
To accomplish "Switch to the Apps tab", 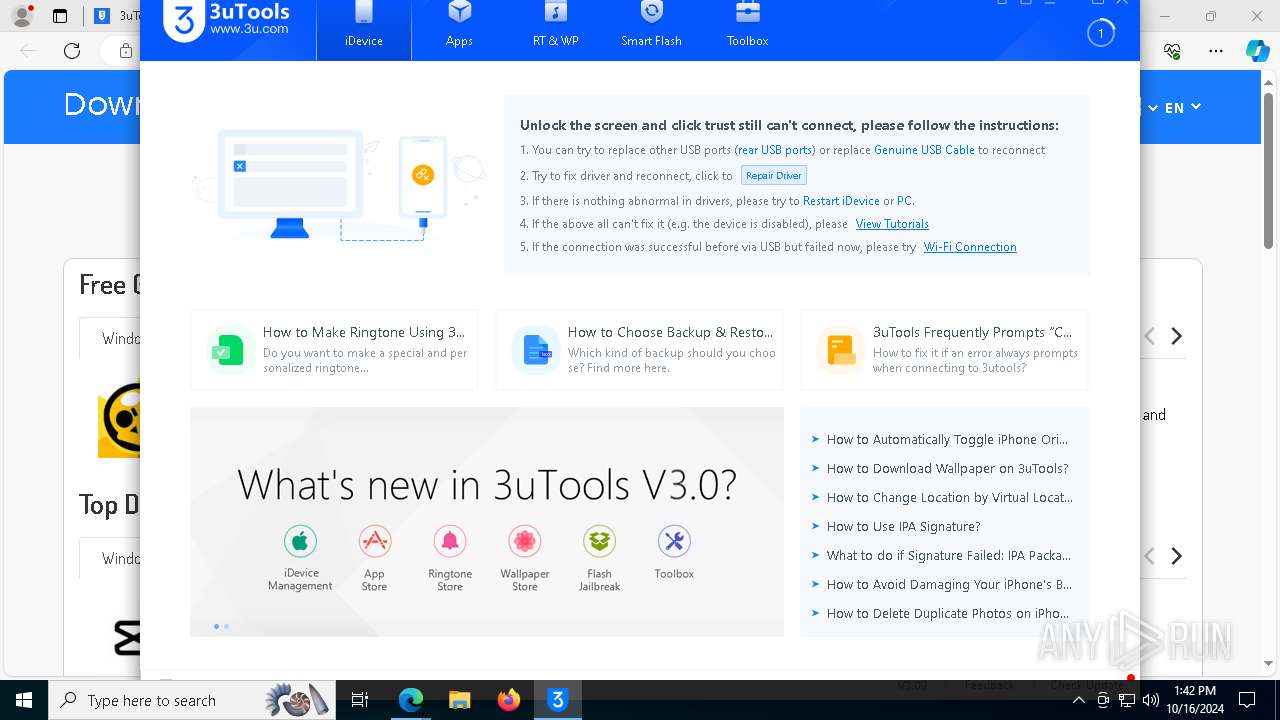I will coord(459,26).
